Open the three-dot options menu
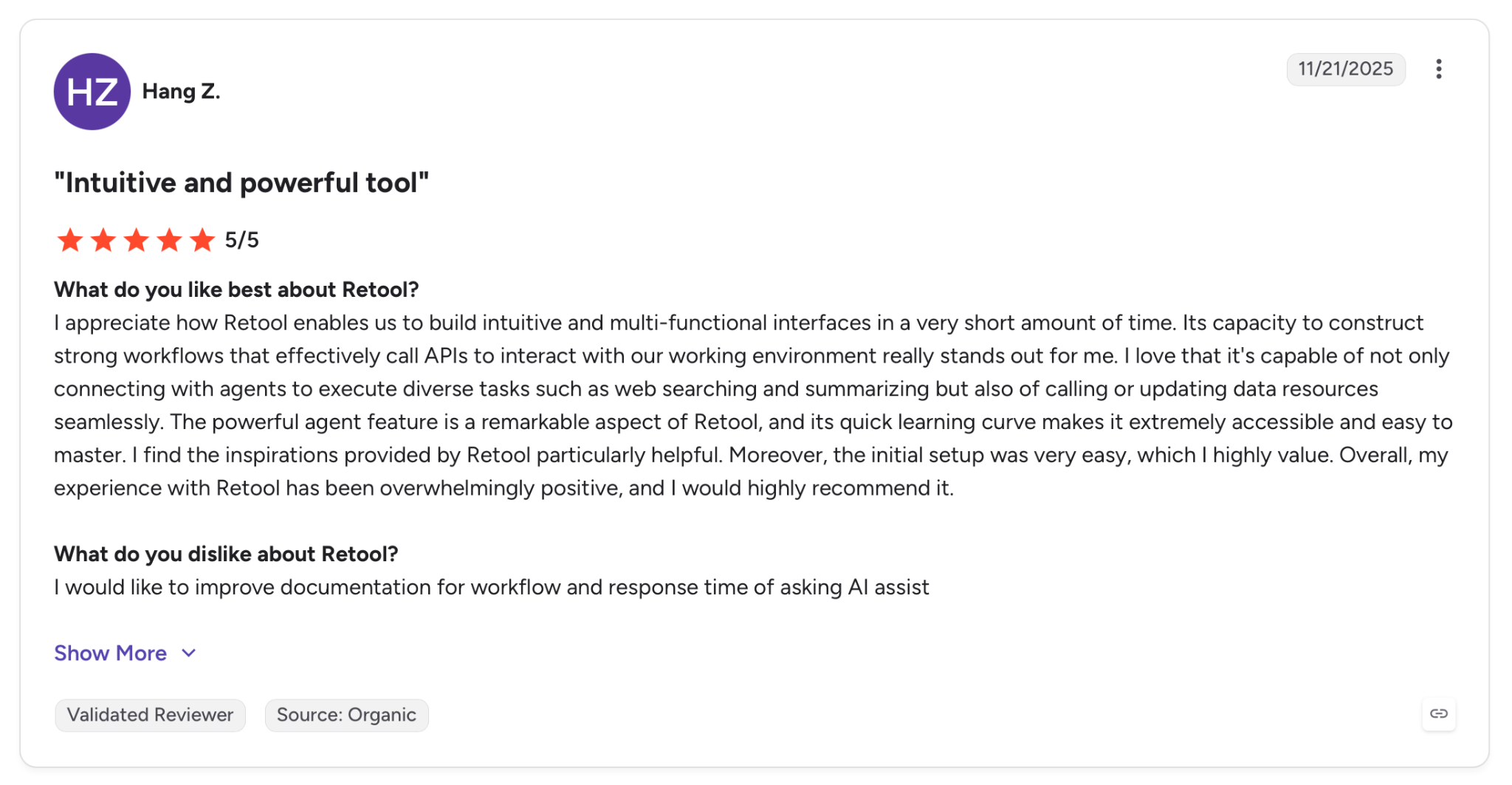Screen dimensions: 1512x785 tap(1438, 69)
